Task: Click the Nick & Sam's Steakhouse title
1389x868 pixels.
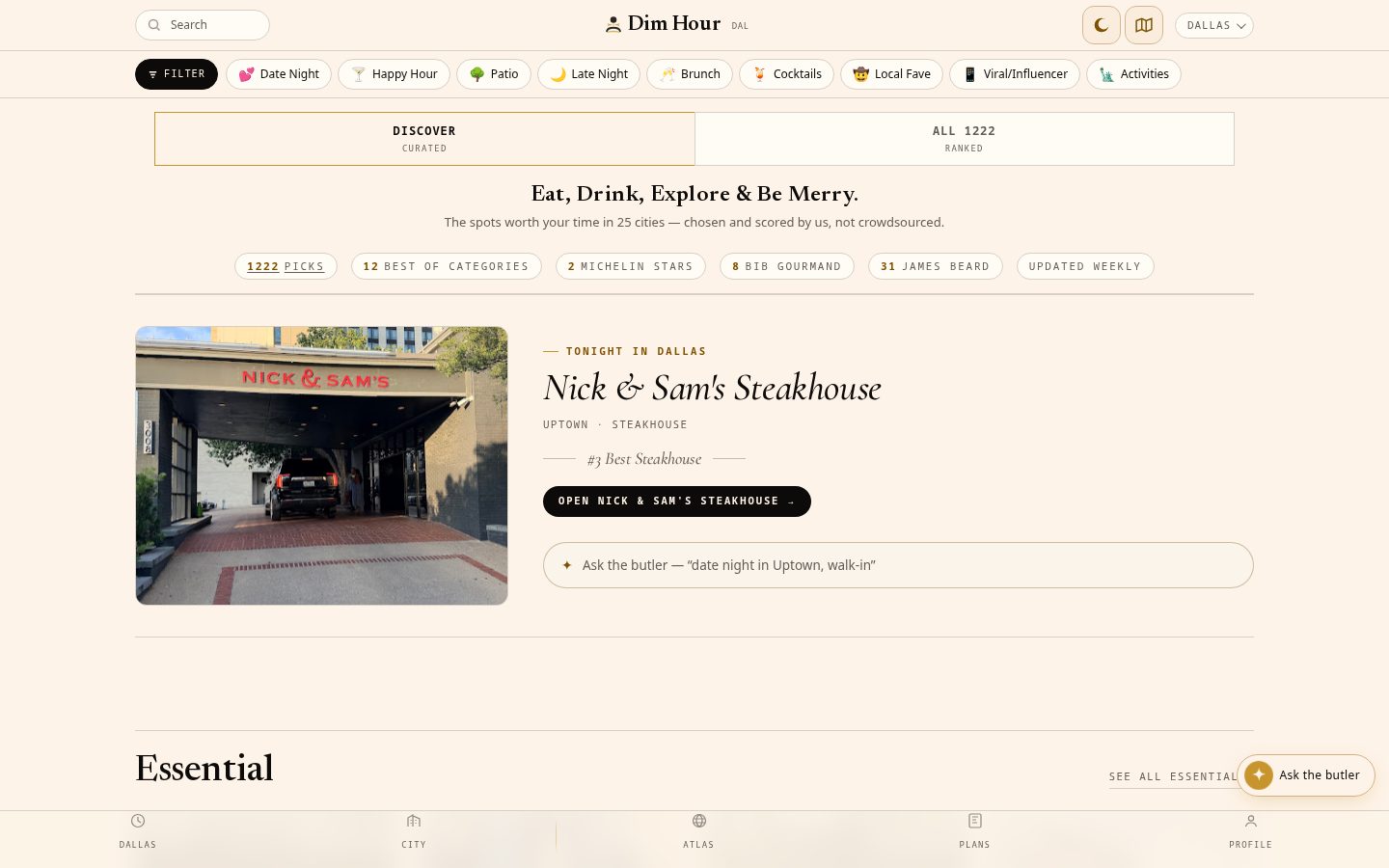Action: (712, 388)
